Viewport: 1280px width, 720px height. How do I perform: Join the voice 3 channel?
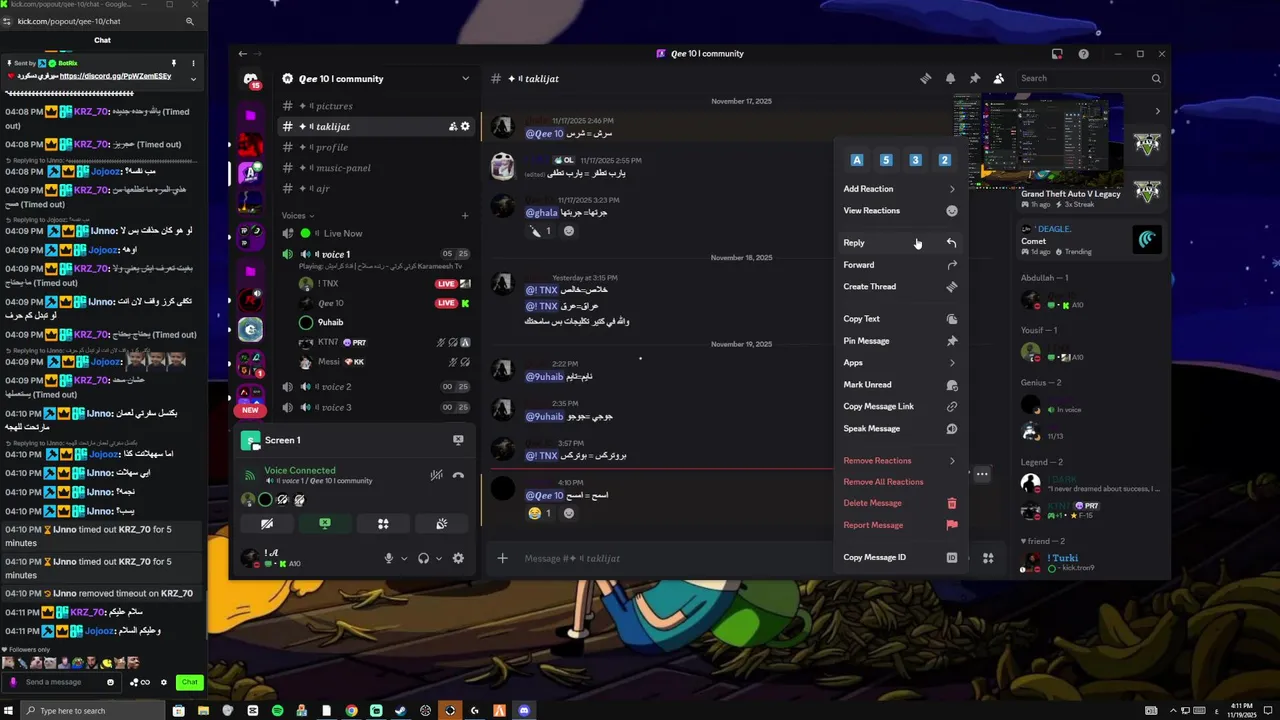point(375,408)
